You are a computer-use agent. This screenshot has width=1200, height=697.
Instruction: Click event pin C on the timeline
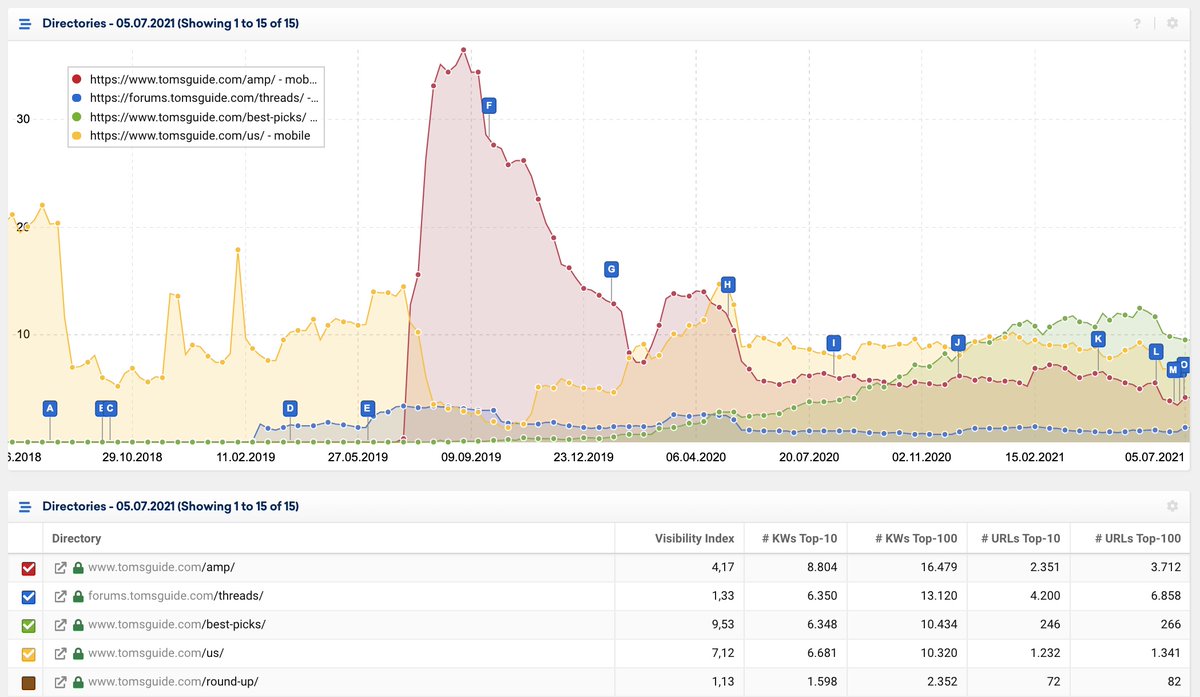(111, 408)
